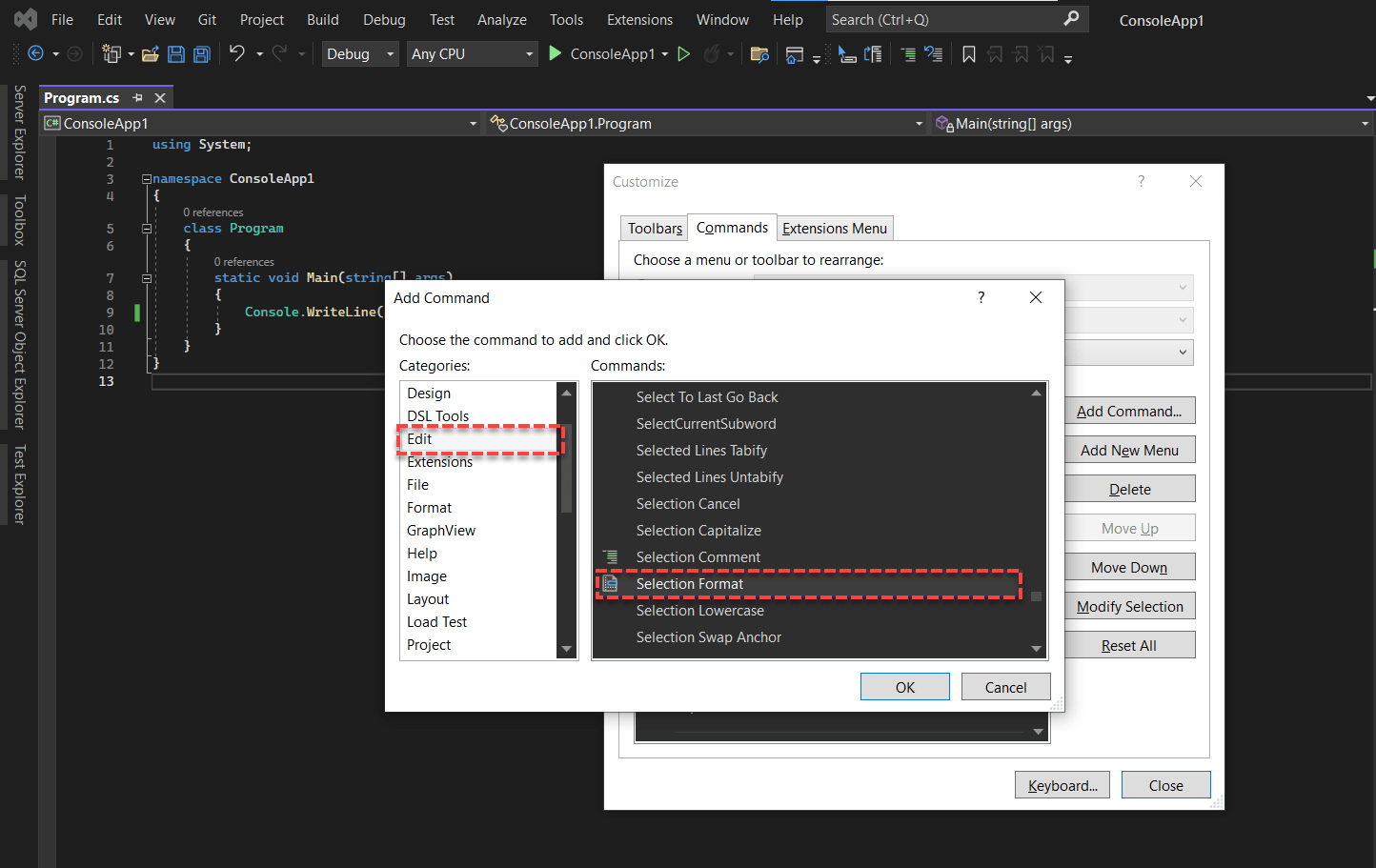Click the Delete button
Image resolution: width=1376 pixels, height=868 pixels.
[x=1129, y=489]
